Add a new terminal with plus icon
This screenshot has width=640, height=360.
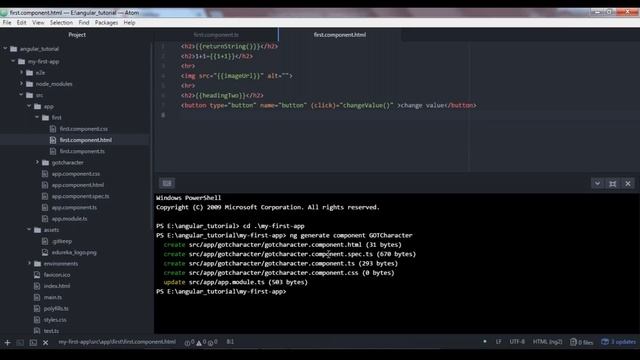pyautogui.click(x=7, y=342)
